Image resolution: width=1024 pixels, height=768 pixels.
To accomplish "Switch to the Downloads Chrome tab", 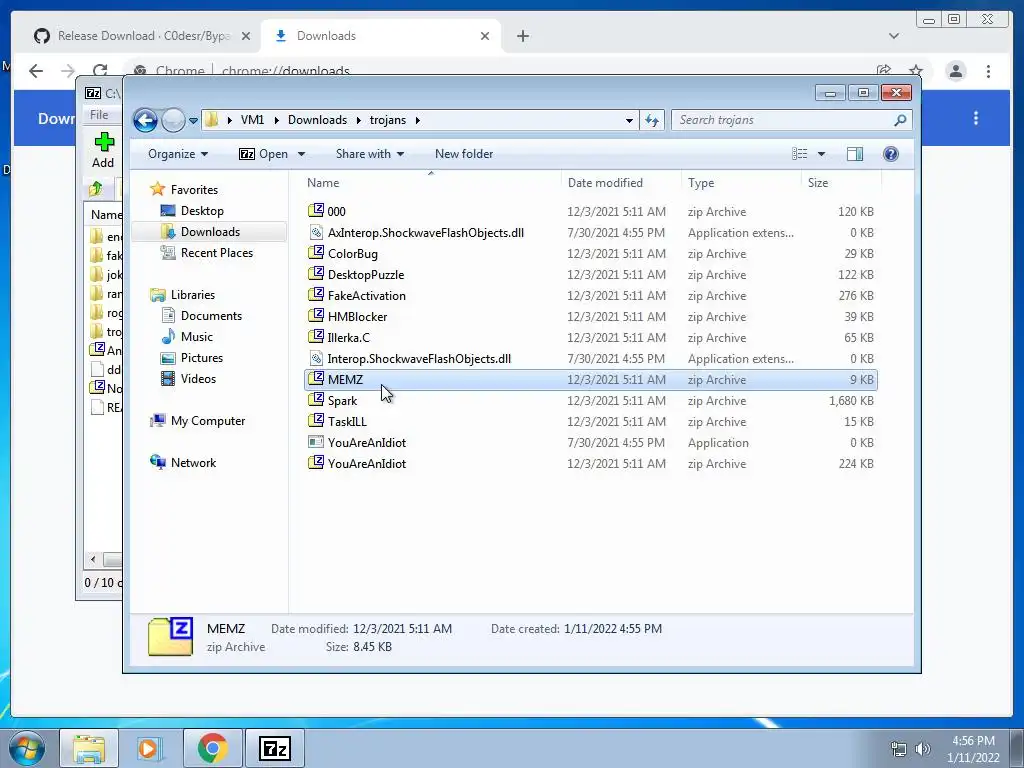I will pyautogui.click(x=381, y=36).
